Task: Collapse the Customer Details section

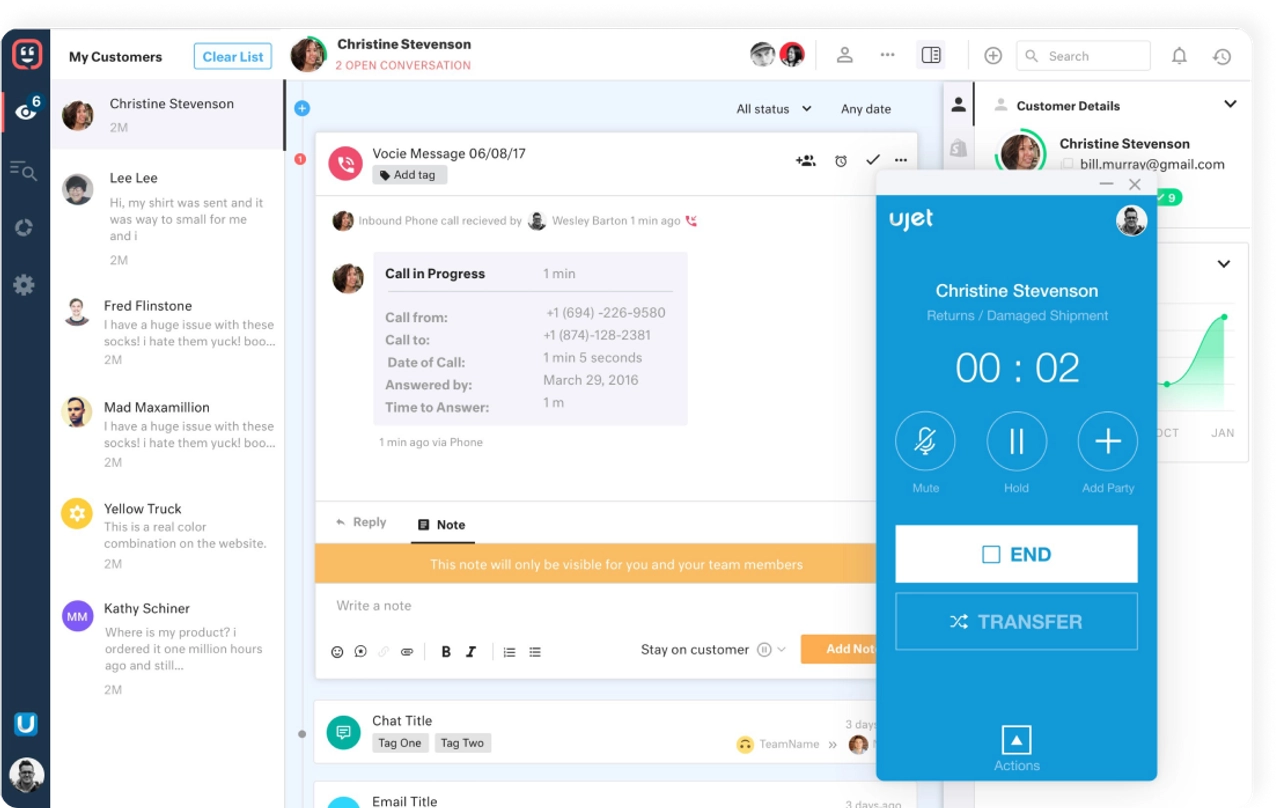Action: click(1230, 104)
